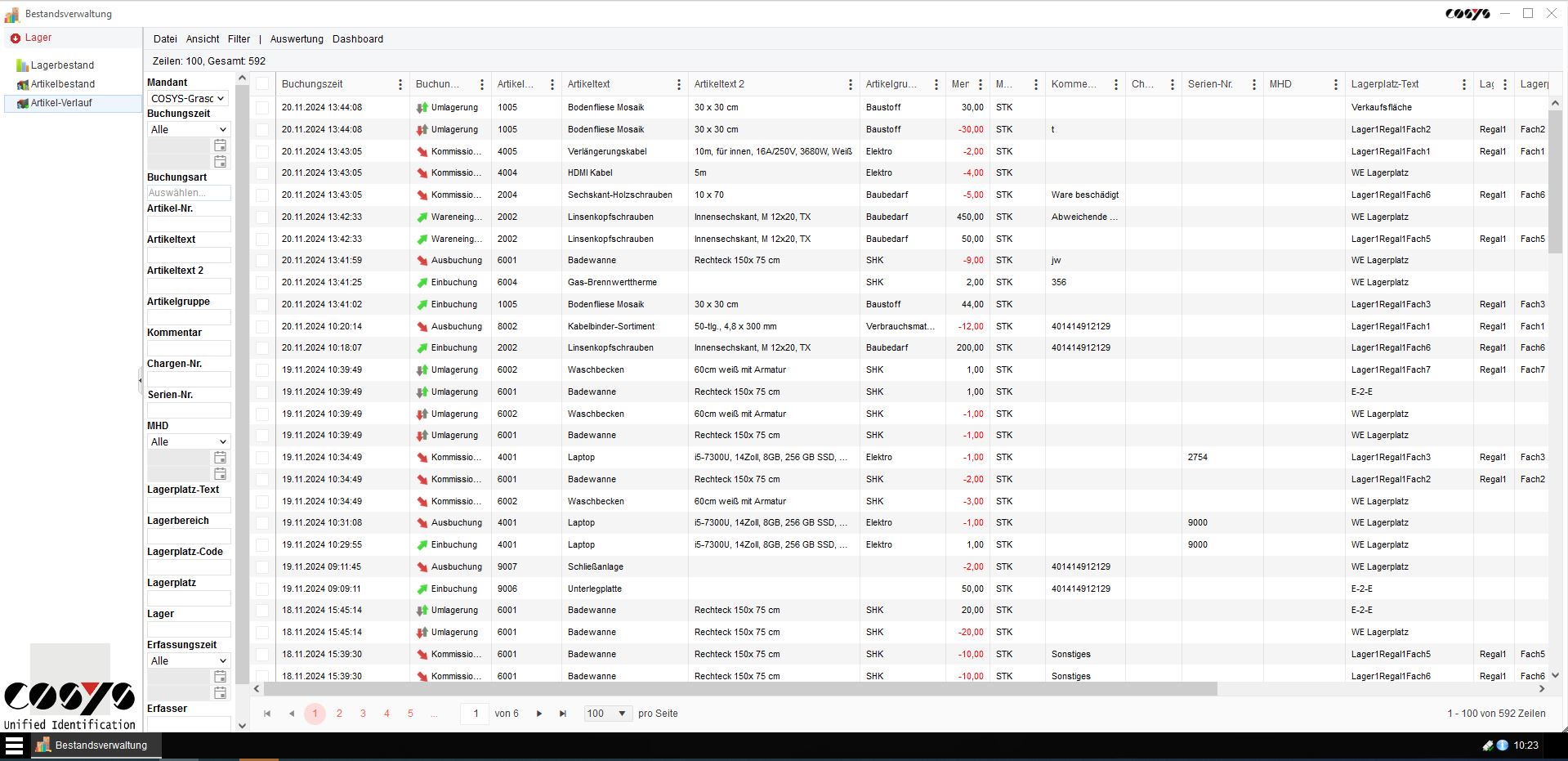Open the Lagerplatz-Text column options menu
This screenshot has width=1568, height=761.
coord(1464,84)
